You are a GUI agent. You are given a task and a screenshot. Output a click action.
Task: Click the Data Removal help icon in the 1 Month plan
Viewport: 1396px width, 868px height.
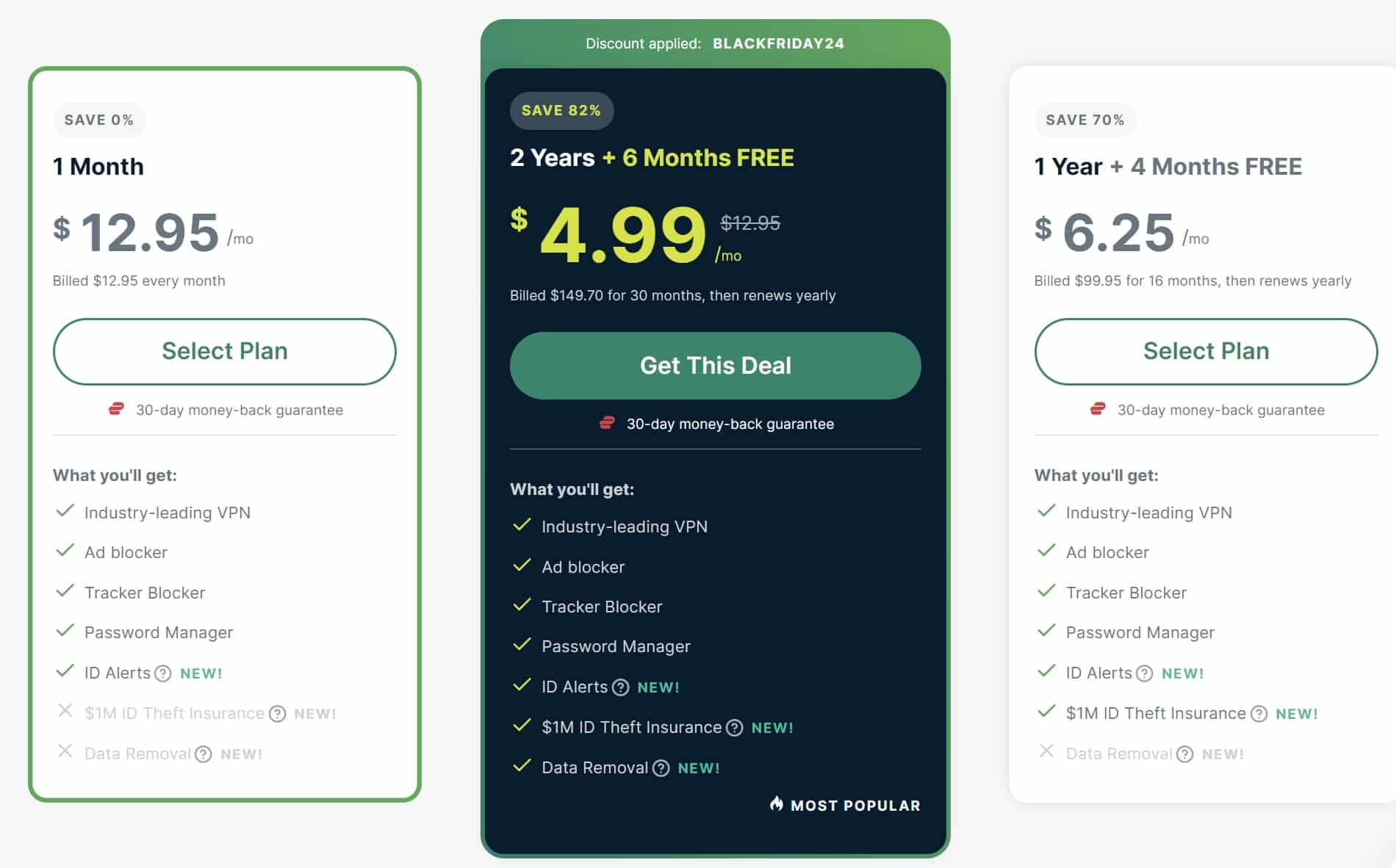(204, 754)
